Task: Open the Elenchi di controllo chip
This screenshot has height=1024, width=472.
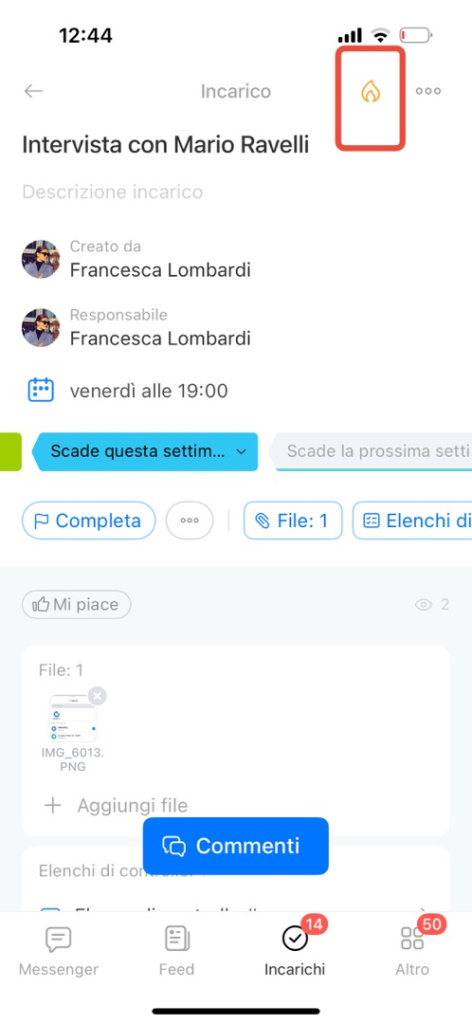Action: [413, 520]
